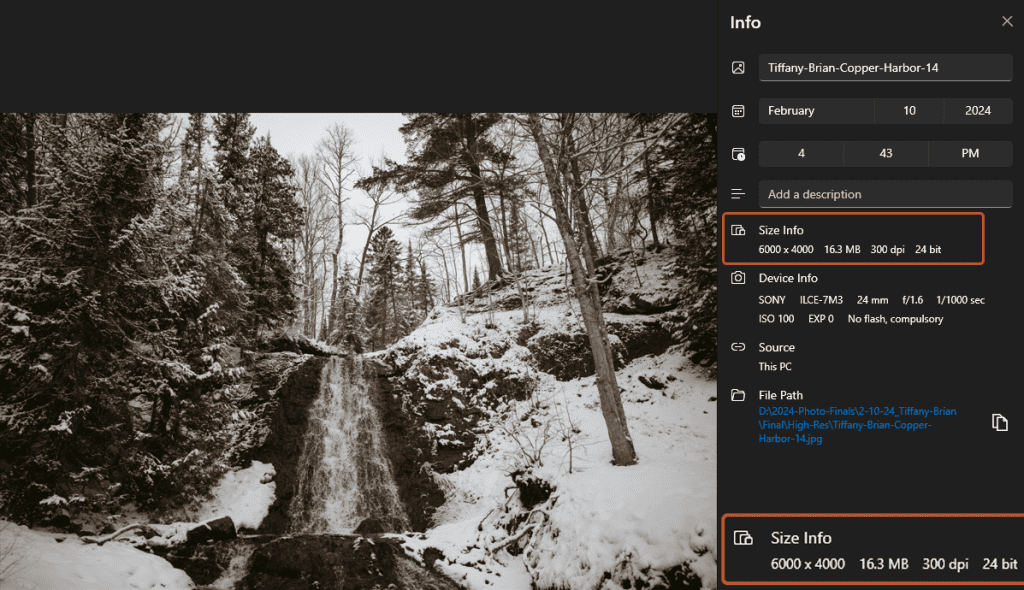1024x590 pixels.
Task: Click the Size Info icon in the panel
Action: pos(738,230)
